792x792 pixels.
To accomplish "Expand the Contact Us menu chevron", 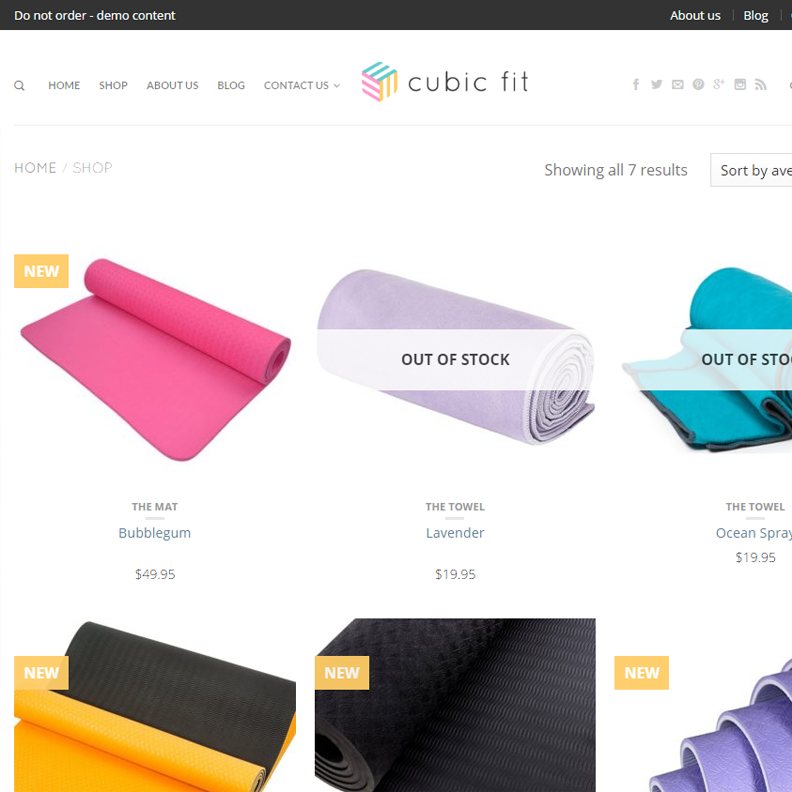I will pos(337,86).
